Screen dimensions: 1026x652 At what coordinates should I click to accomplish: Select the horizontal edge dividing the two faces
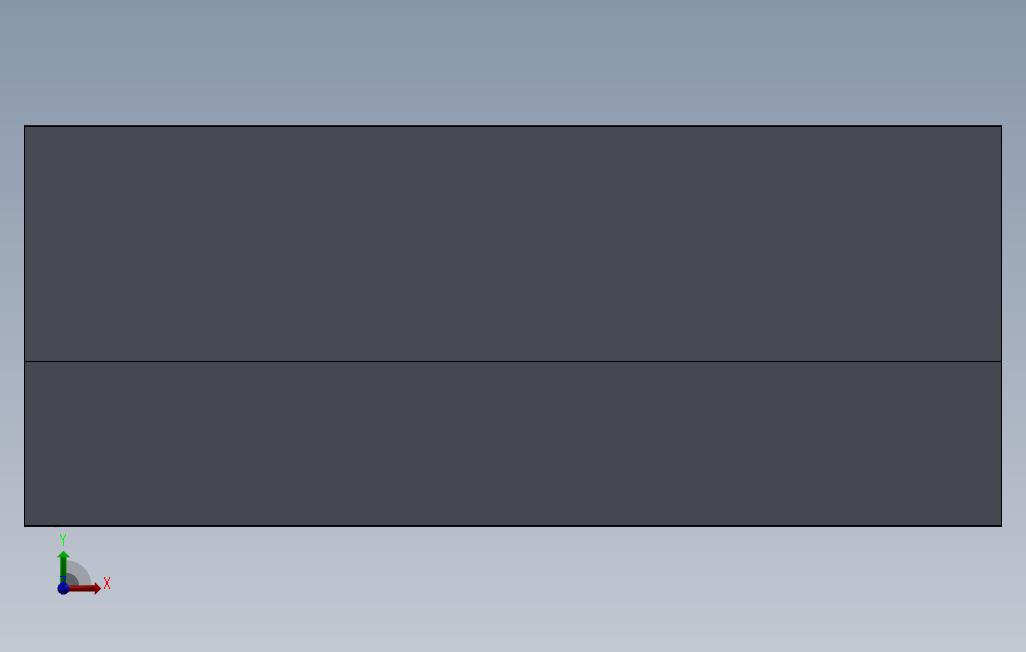pyautogui.click(x=513, y=361)
